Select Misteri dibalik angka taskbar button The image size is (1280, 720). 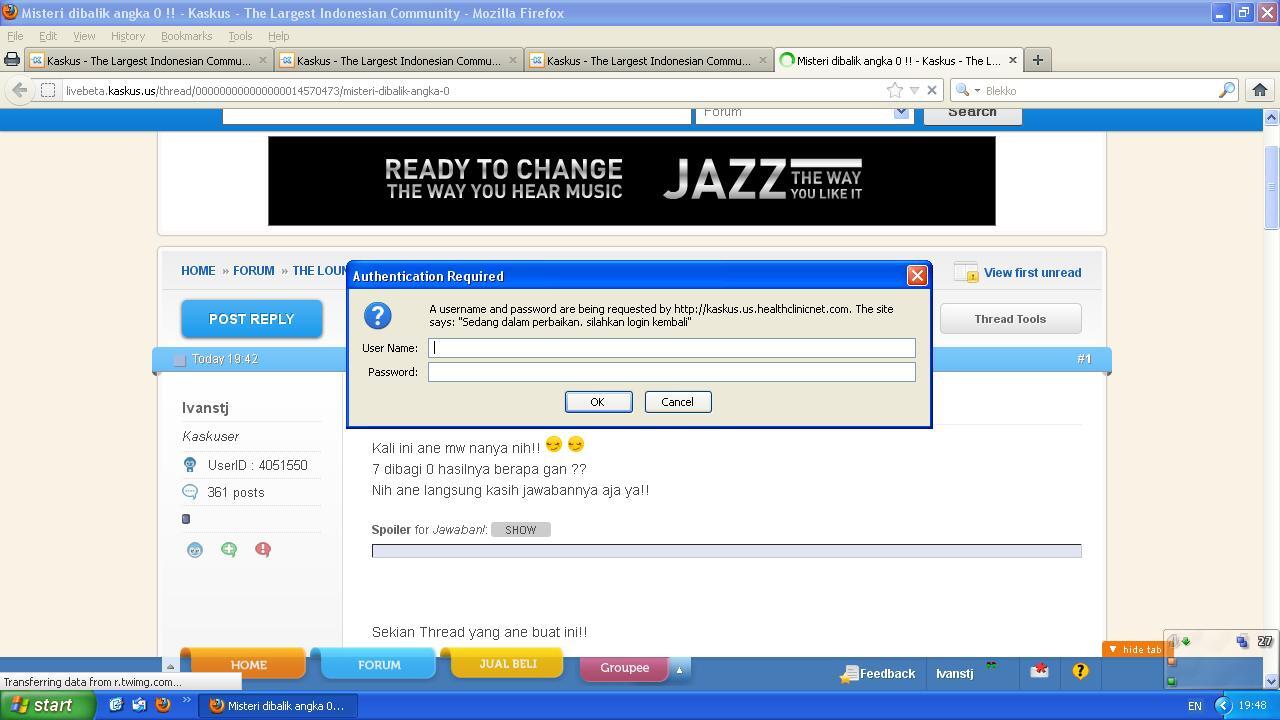click(277, 706)
